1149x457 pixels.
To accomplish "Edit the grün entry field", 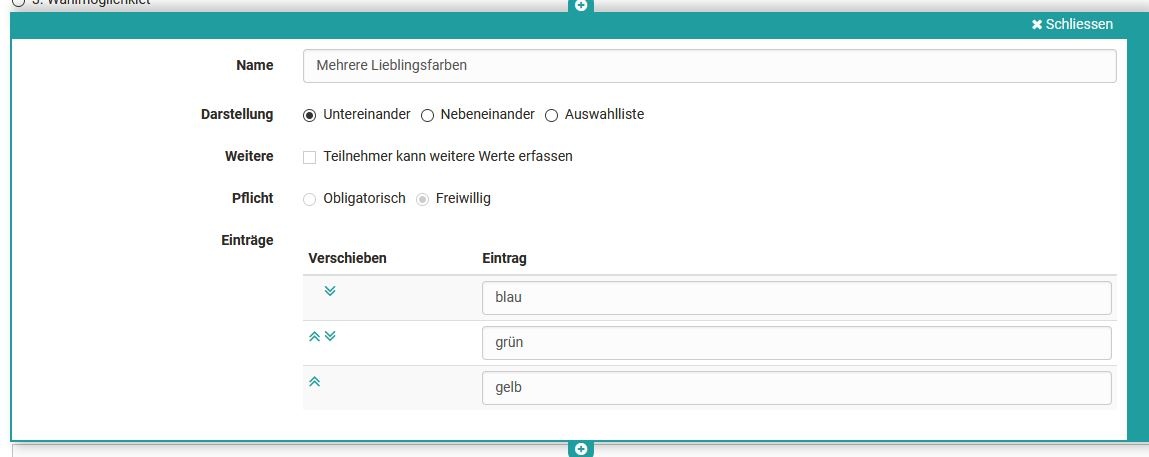I will (x=796, y=343).
